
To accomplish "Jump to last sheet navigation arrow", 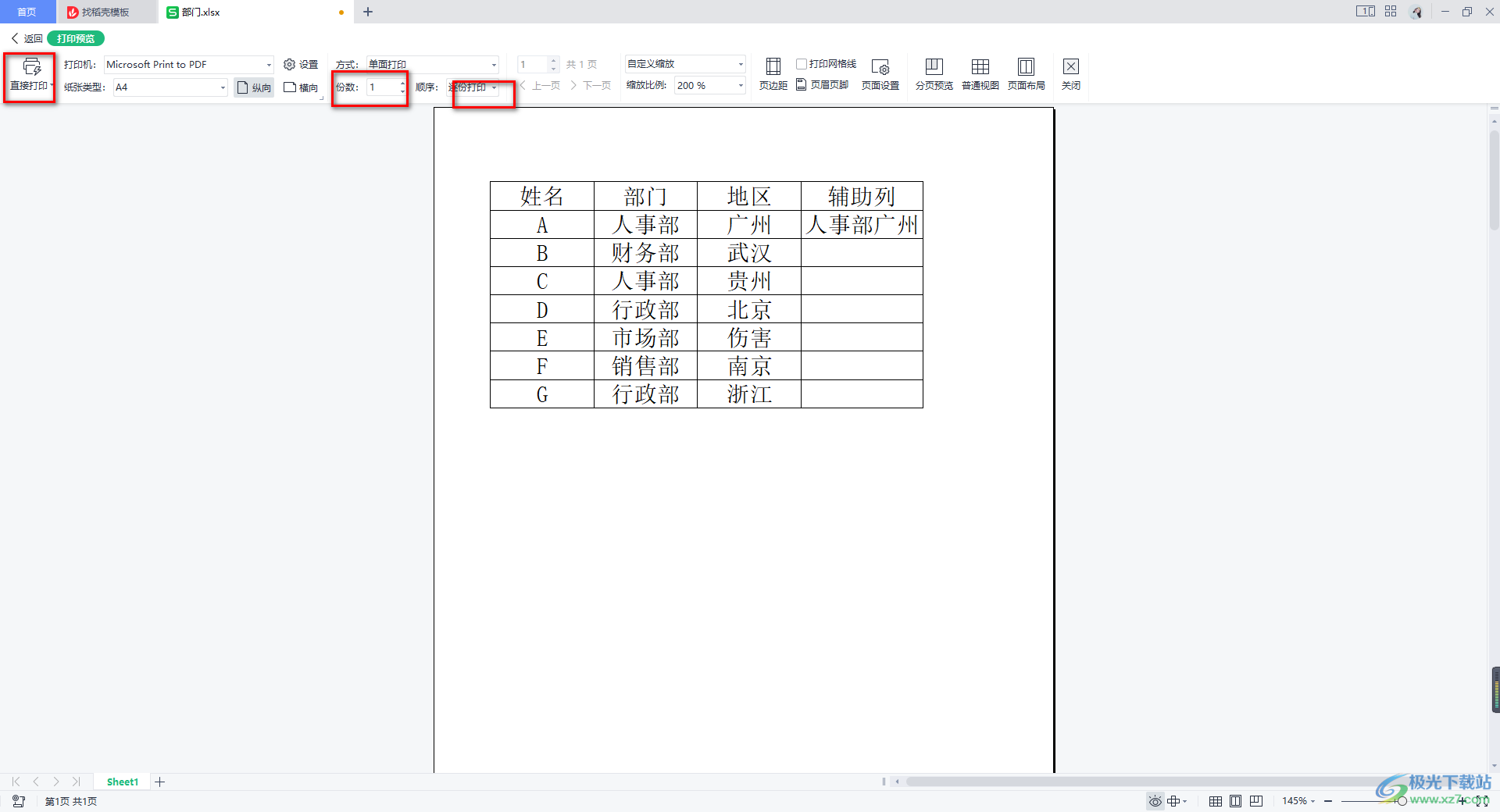I will (x=76, y=782).
